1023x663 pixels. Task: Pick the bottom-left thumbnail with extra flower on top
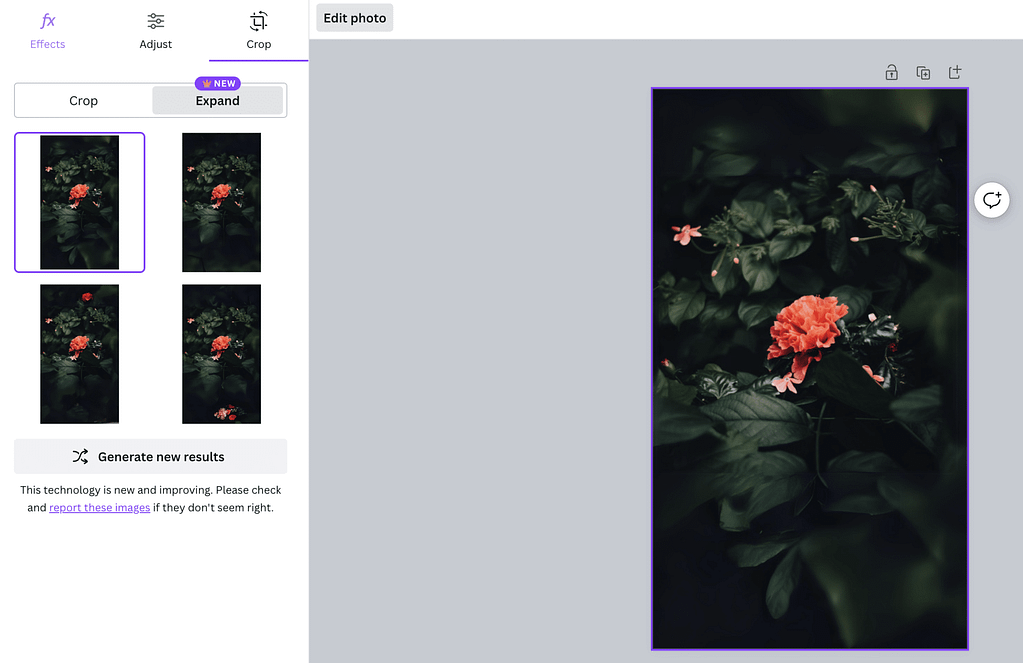(79, 354)
